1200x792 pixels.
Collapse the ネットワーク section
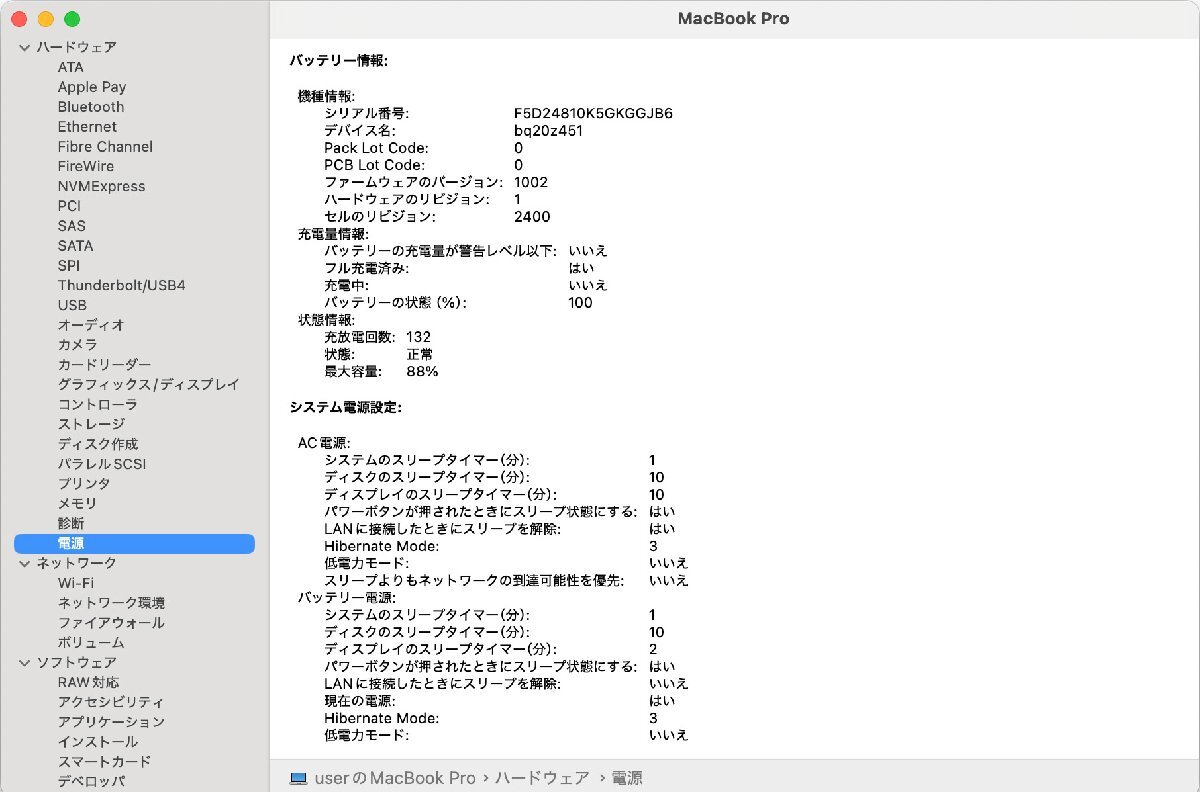(24, 563)
